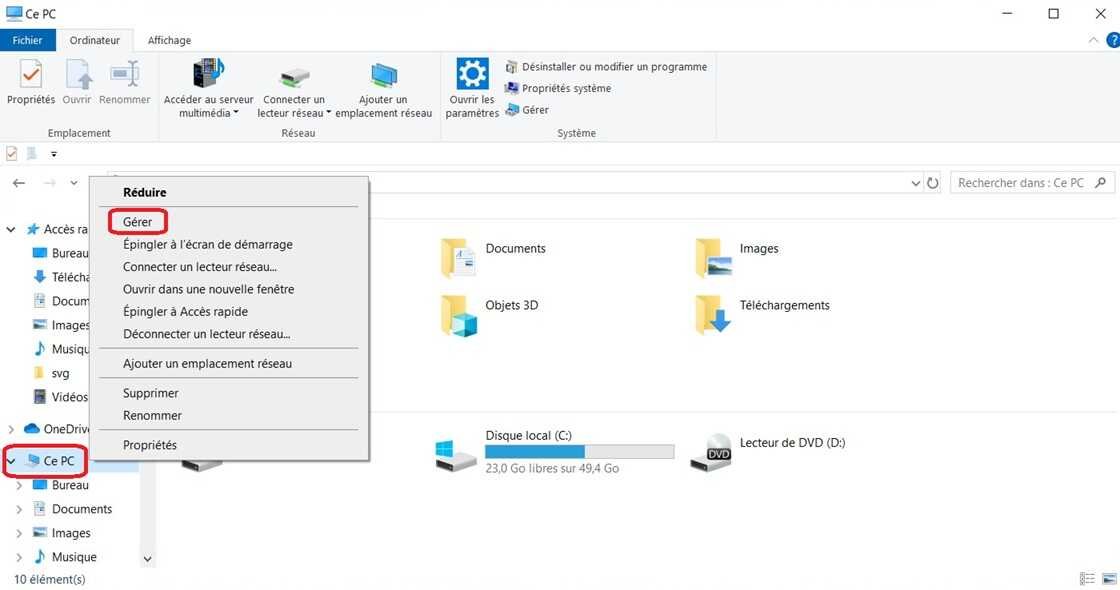Choose Gérer from the context menu

tap(135, 220)
